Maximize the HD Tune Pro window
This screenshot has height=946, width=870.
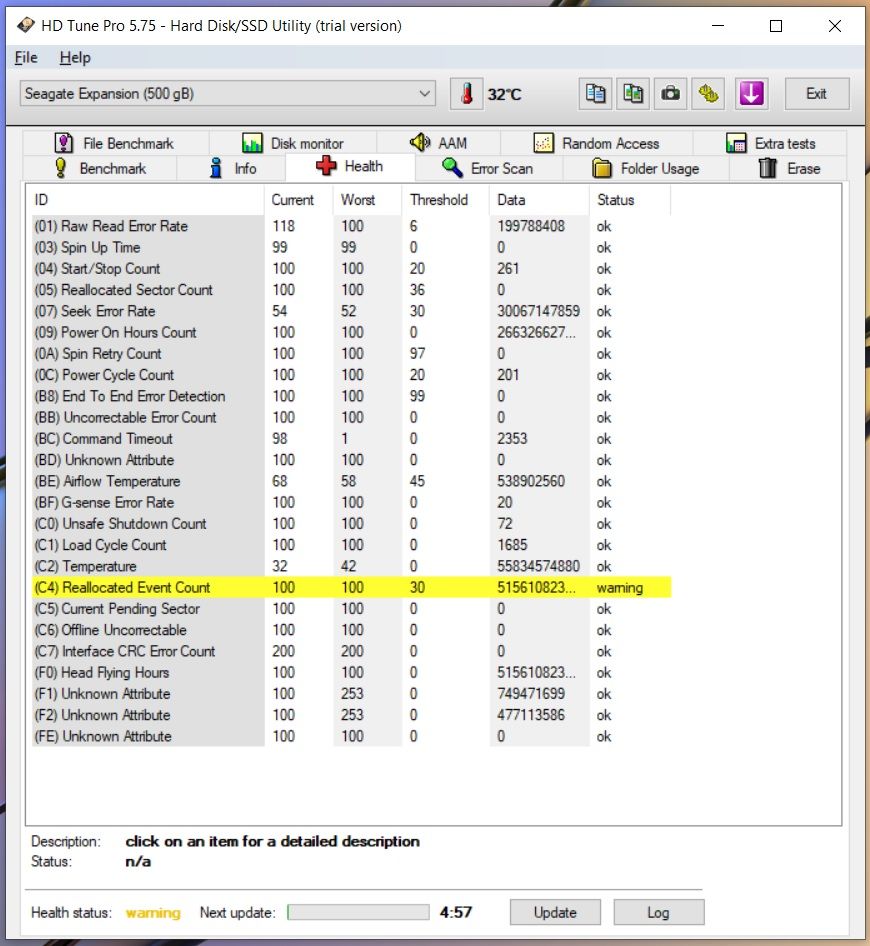776,26
